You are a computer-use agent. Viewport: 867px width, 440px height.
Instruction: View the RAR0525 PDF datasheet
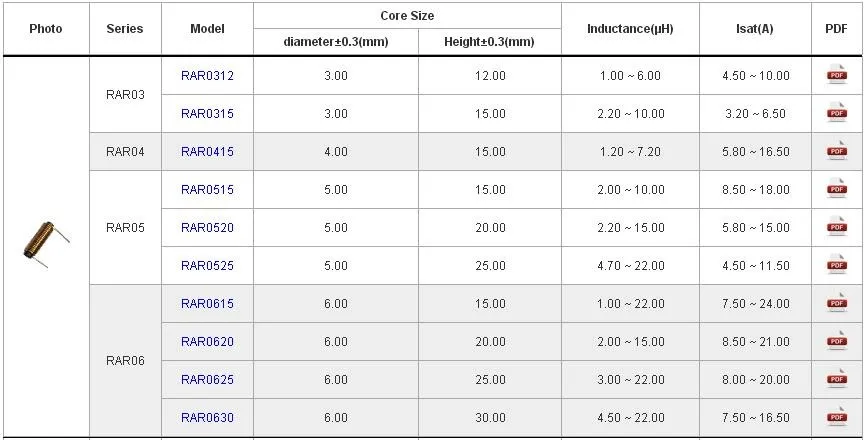coord(836,265)
